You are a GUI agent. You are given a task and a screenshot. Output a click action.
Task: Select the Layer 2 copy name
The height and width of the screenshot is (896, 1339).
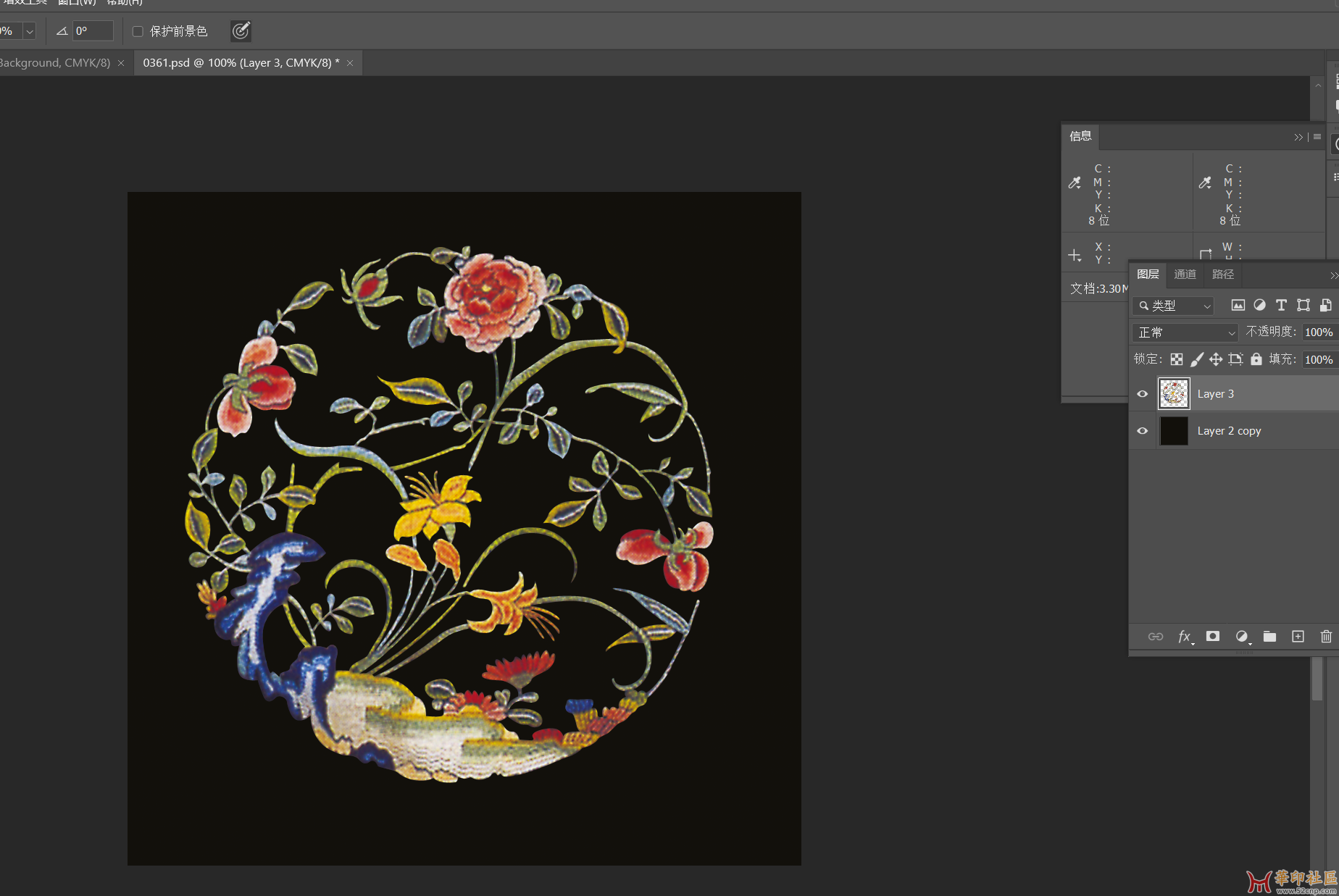[x=1229, y=431]
